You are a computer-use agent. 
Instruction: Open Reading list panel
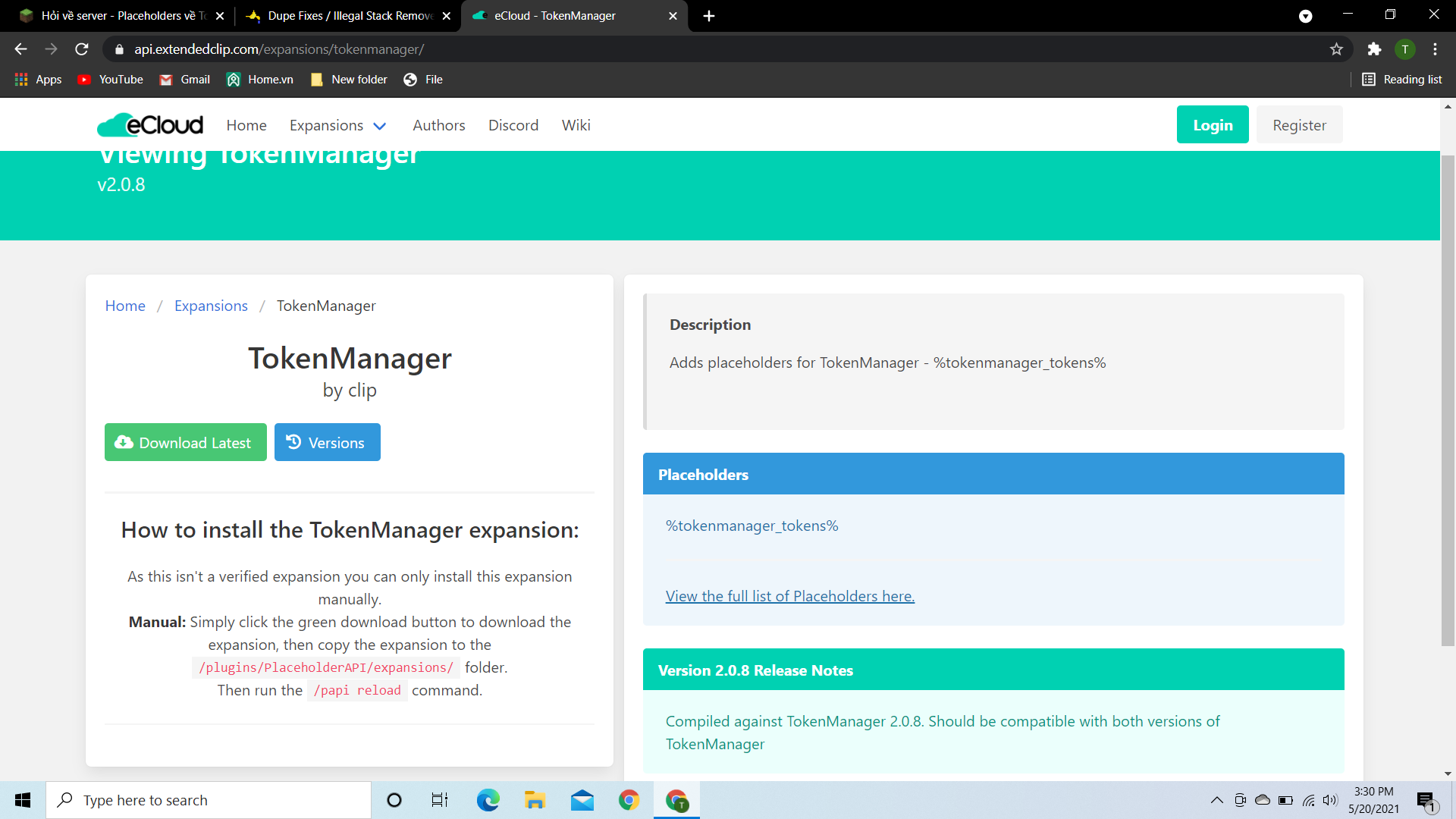[x=1401, y=80]
